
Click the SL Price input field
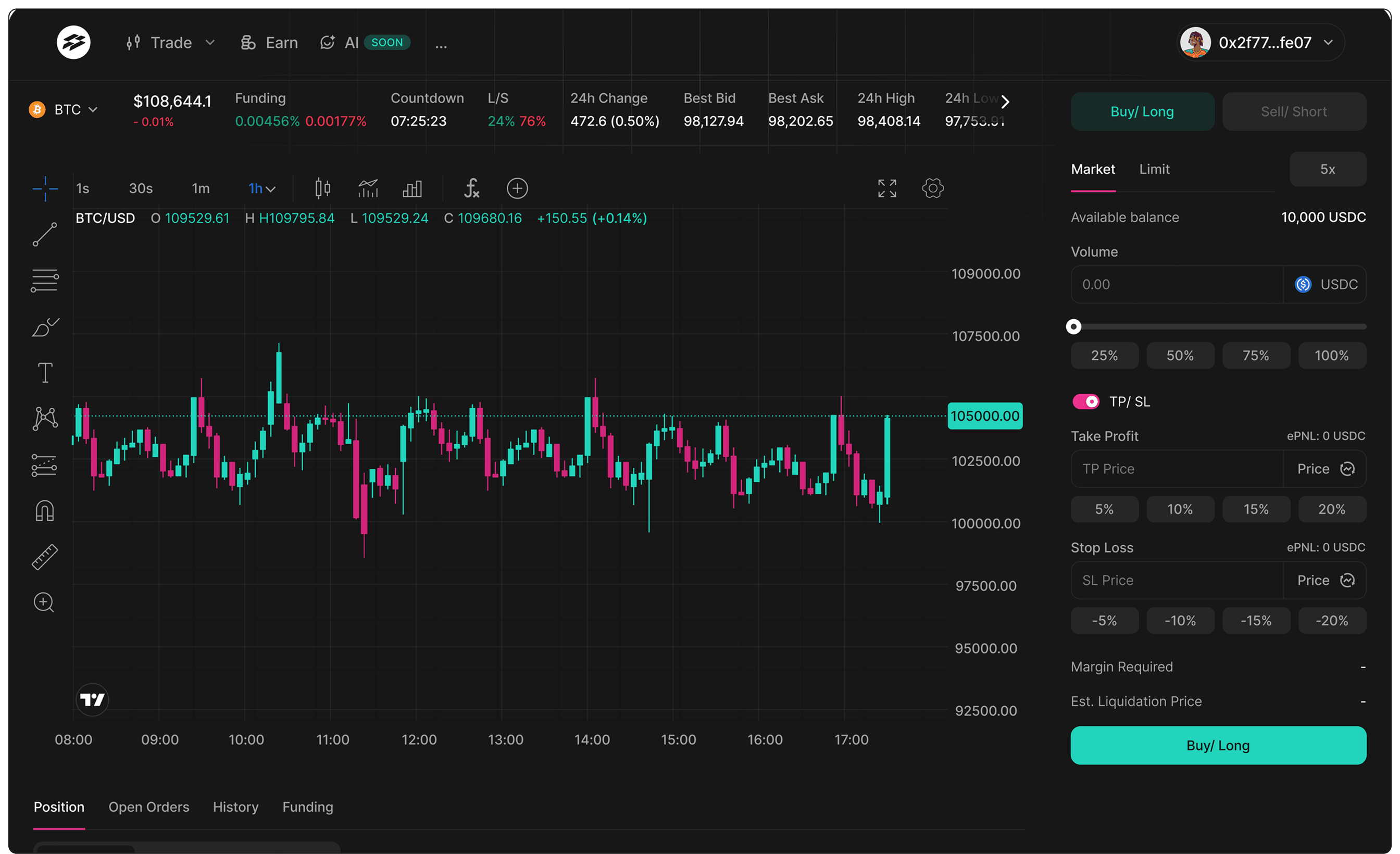(x=1177, y=580)
